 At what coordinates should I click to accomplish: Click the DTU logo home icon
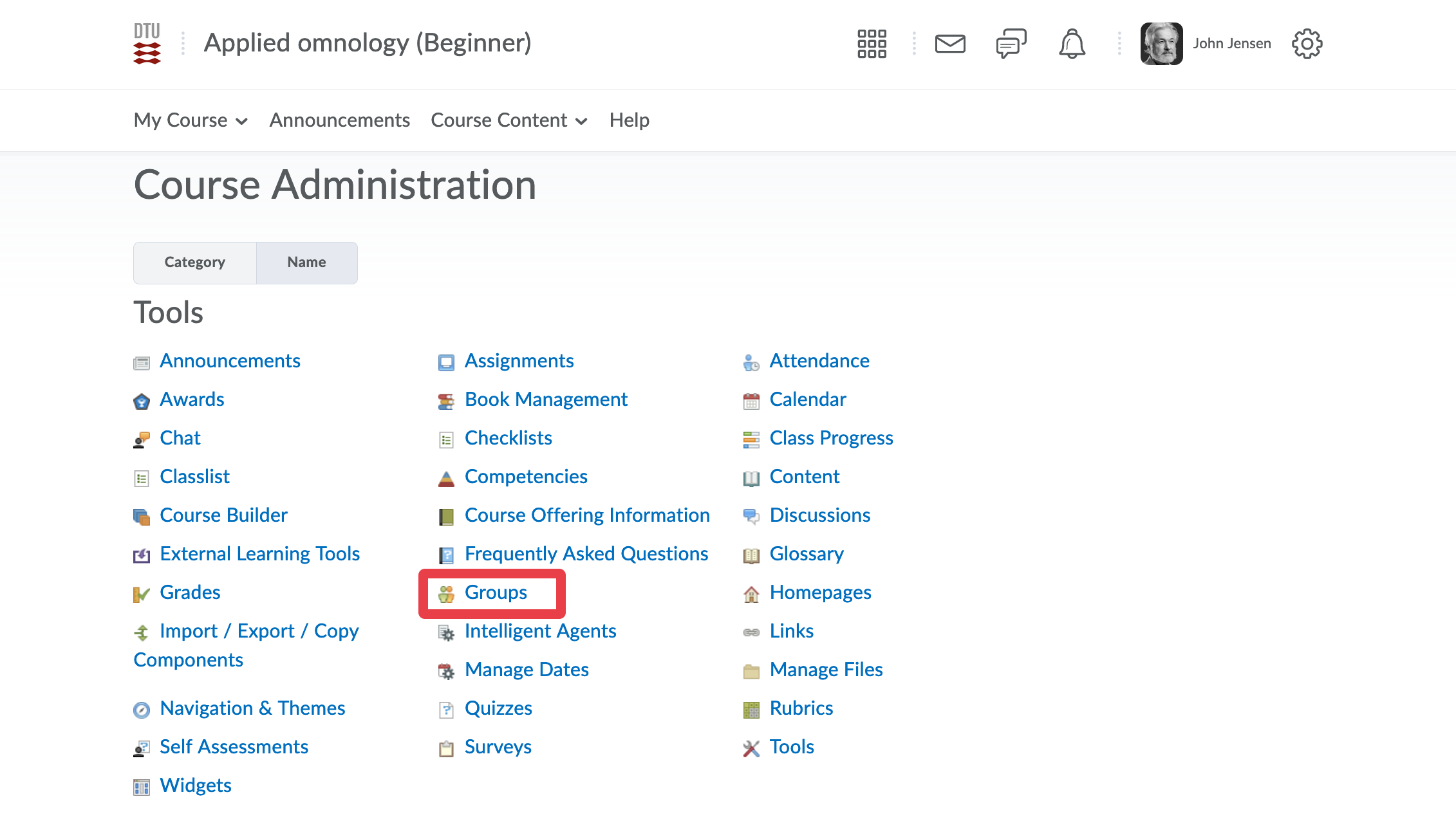click(147, 44)
